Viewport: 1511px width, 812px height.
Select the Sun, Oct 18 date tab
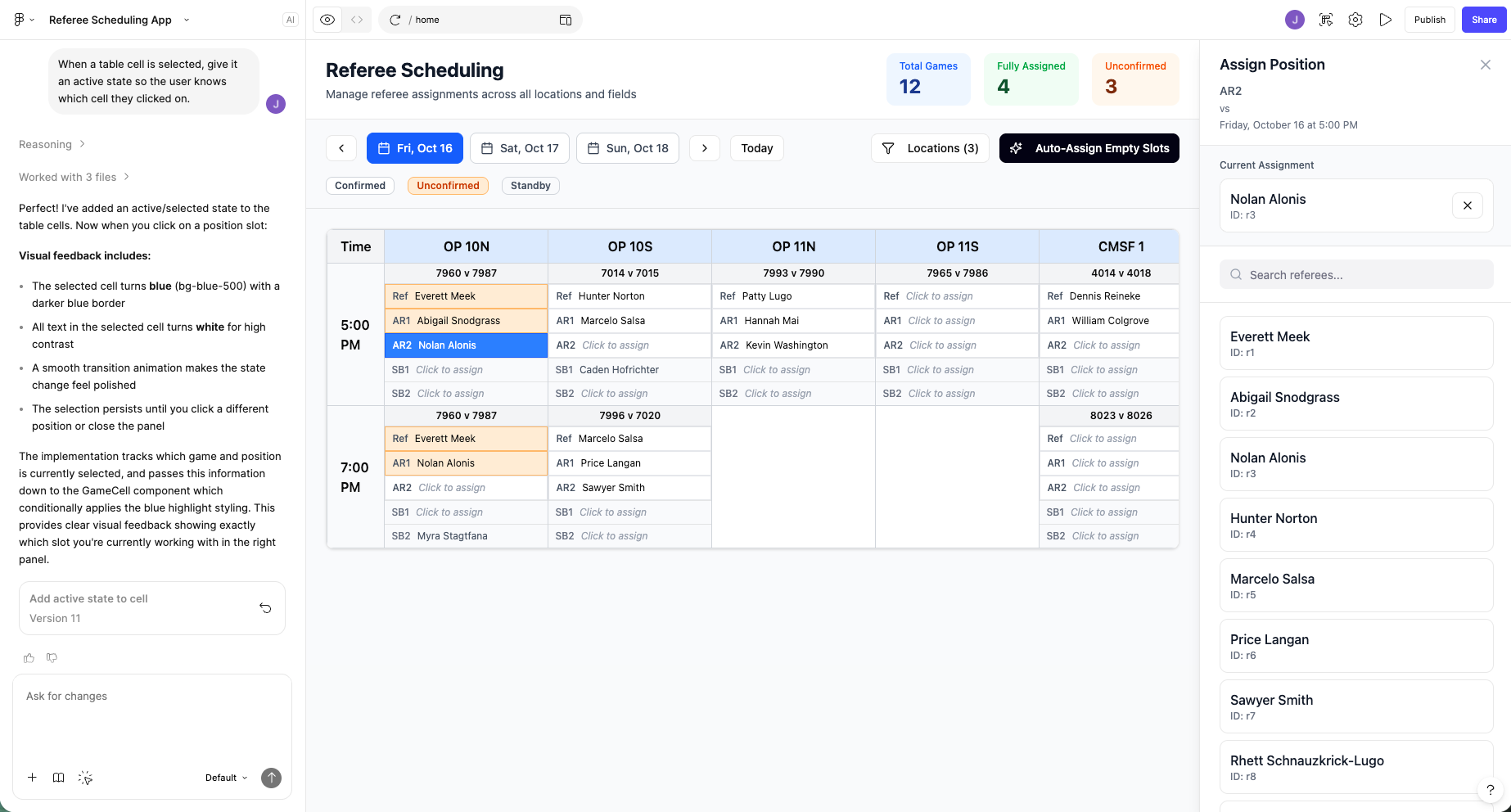tap(628, 148)
